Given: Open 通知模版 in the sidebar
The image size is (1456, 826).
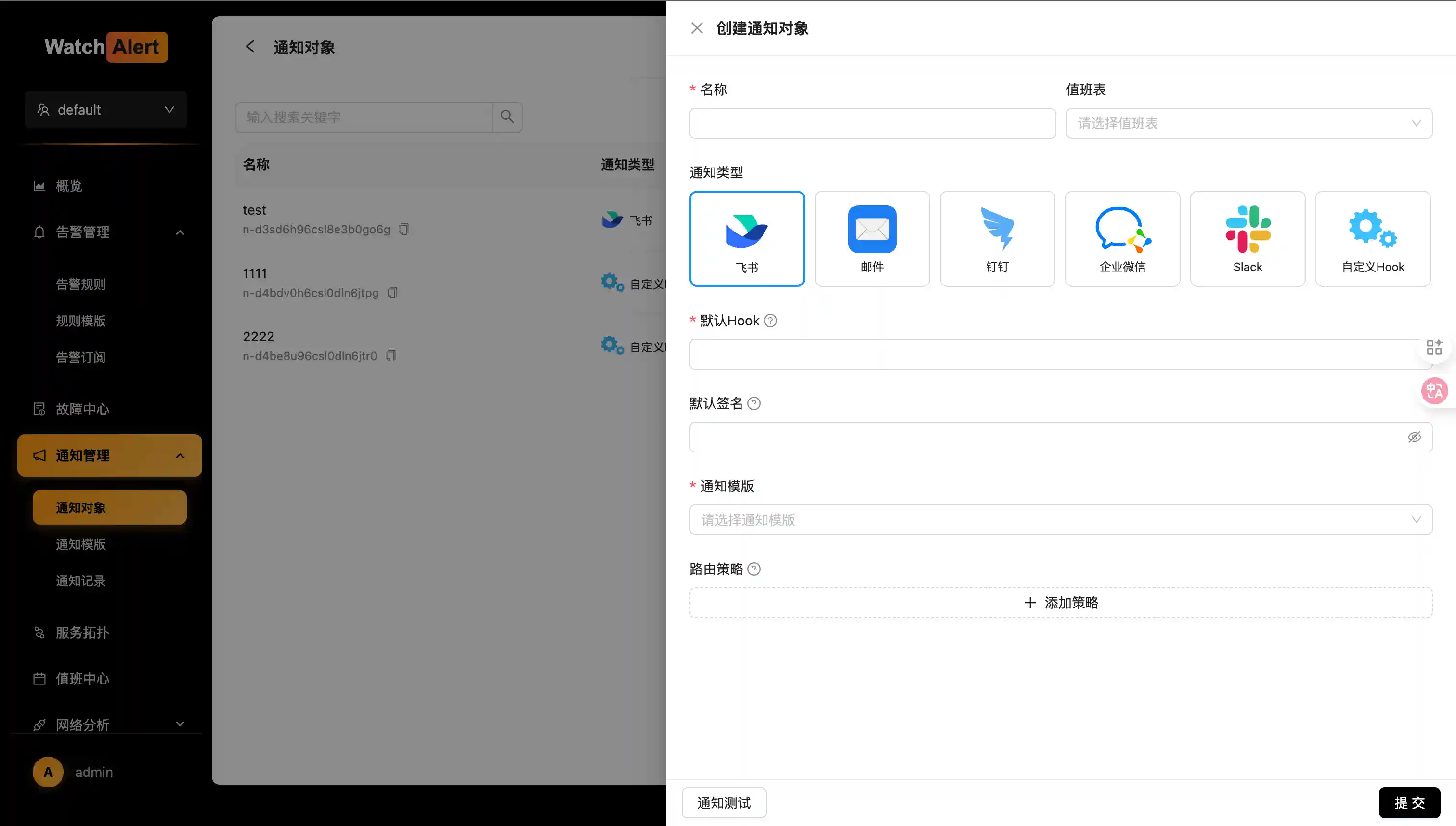Looking at the screenshot, I should [x=80, y=544].
